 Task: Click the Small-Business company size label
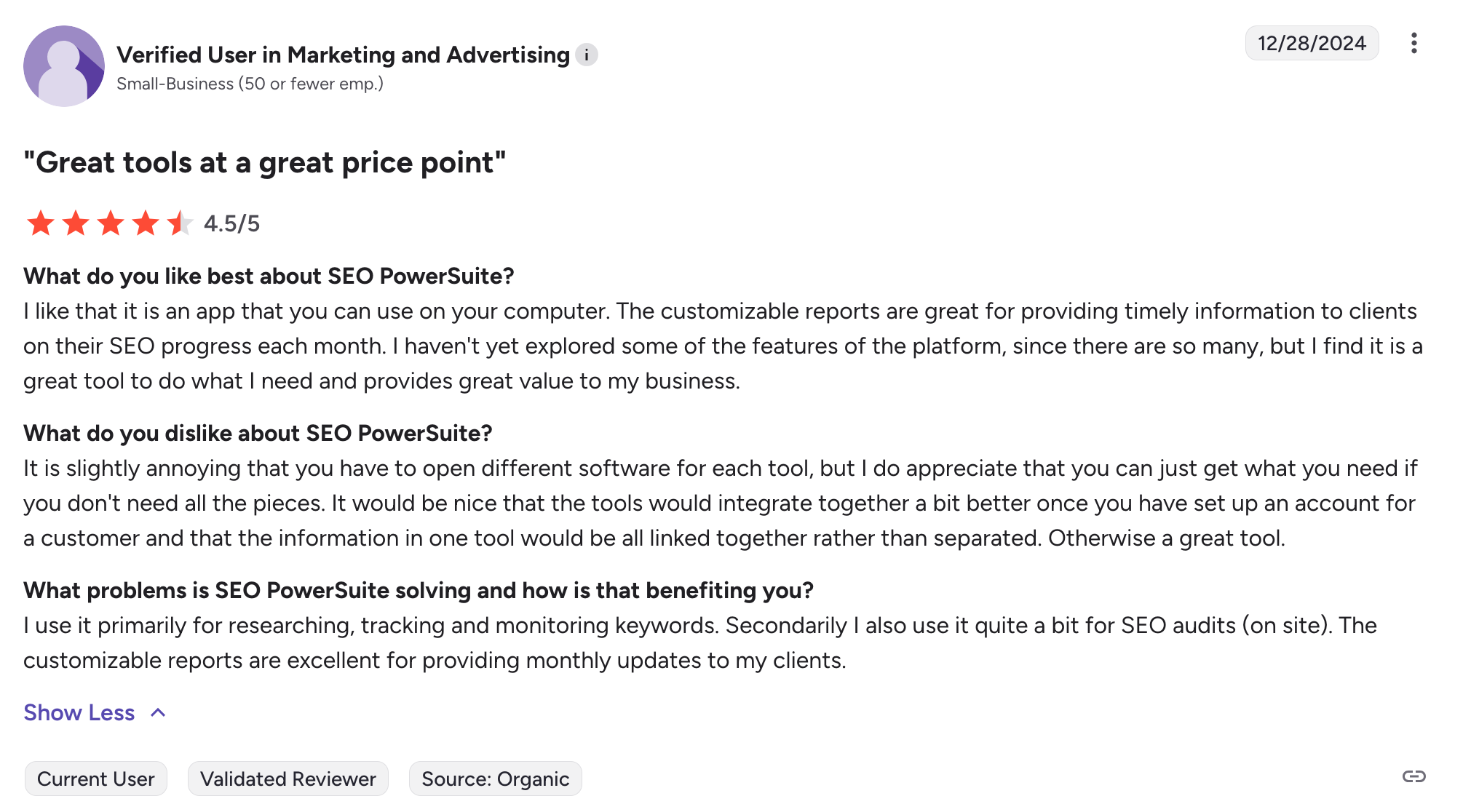tap(250, 84)
